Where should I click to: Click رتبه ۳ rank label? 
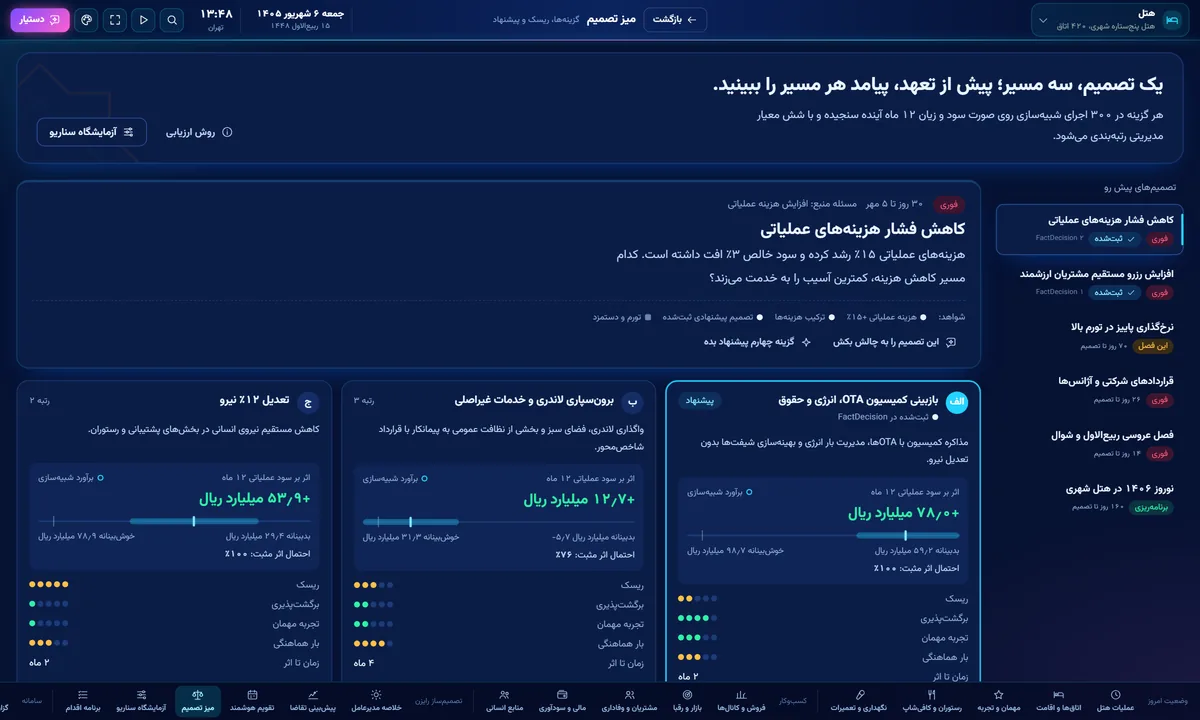pos(363,401)
